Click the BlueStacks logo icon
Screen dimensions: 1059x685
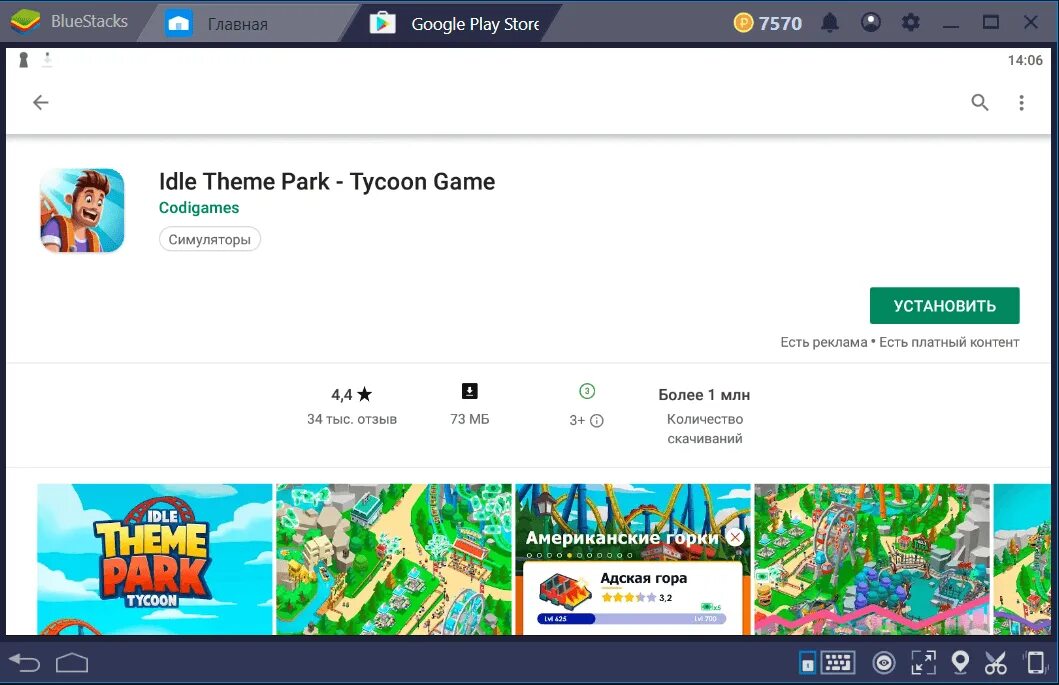tap(25, 22)
